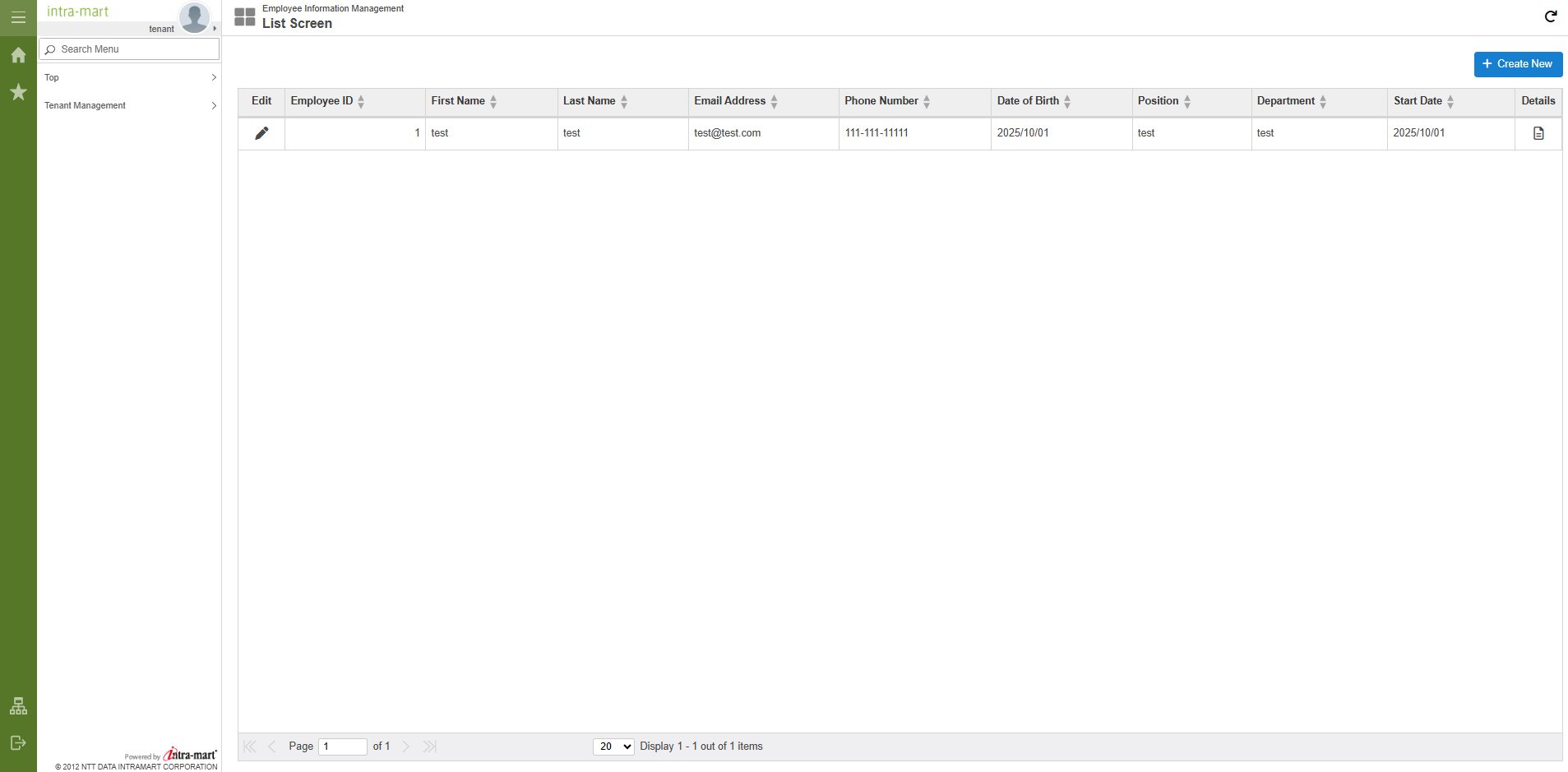Expand the Tenant Management menu
This screenshot has height=772, width=1568.
click(130, 105)
